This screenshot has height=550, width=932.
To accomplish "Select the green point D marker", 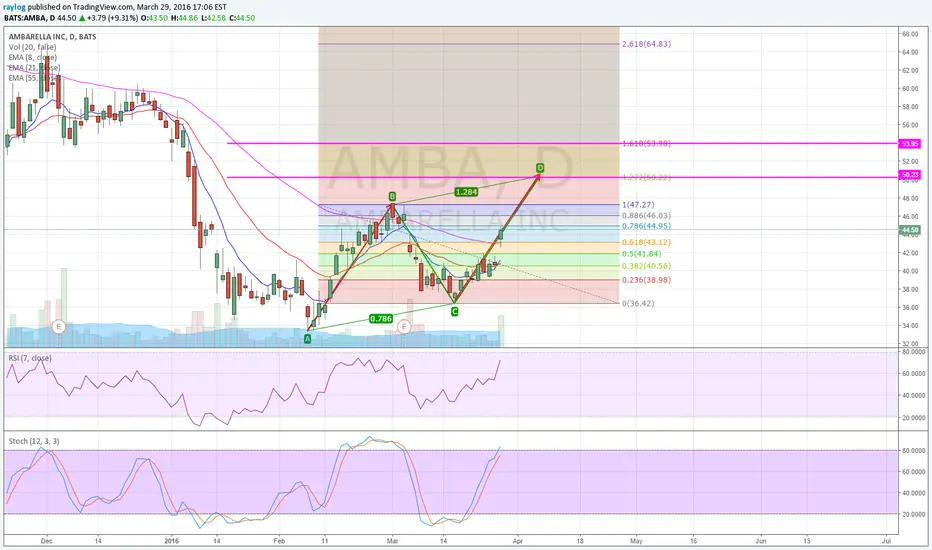I will tap(540, 168).
